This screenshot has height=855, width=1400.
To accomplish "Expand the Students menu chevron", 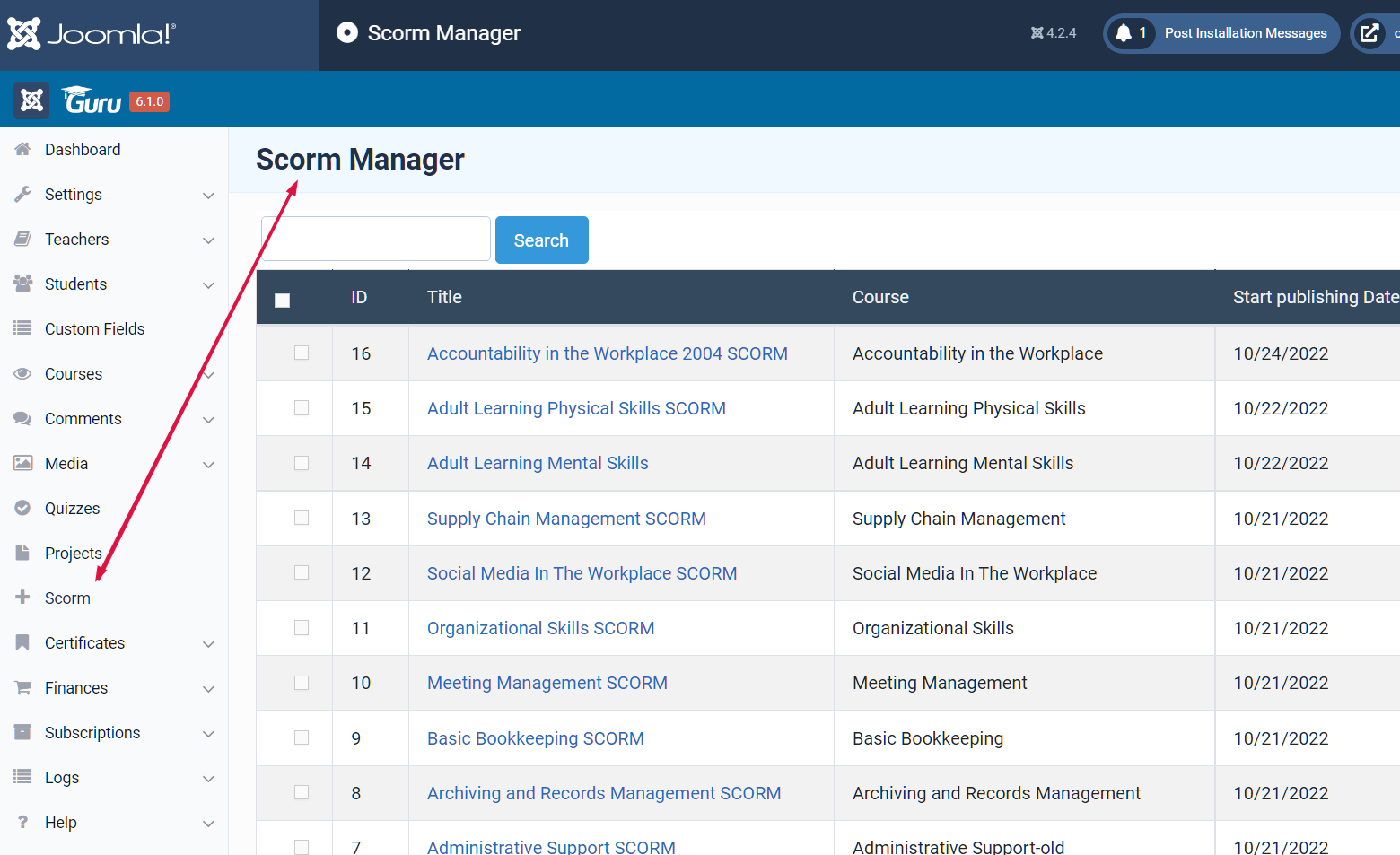I will click(208, 285).
